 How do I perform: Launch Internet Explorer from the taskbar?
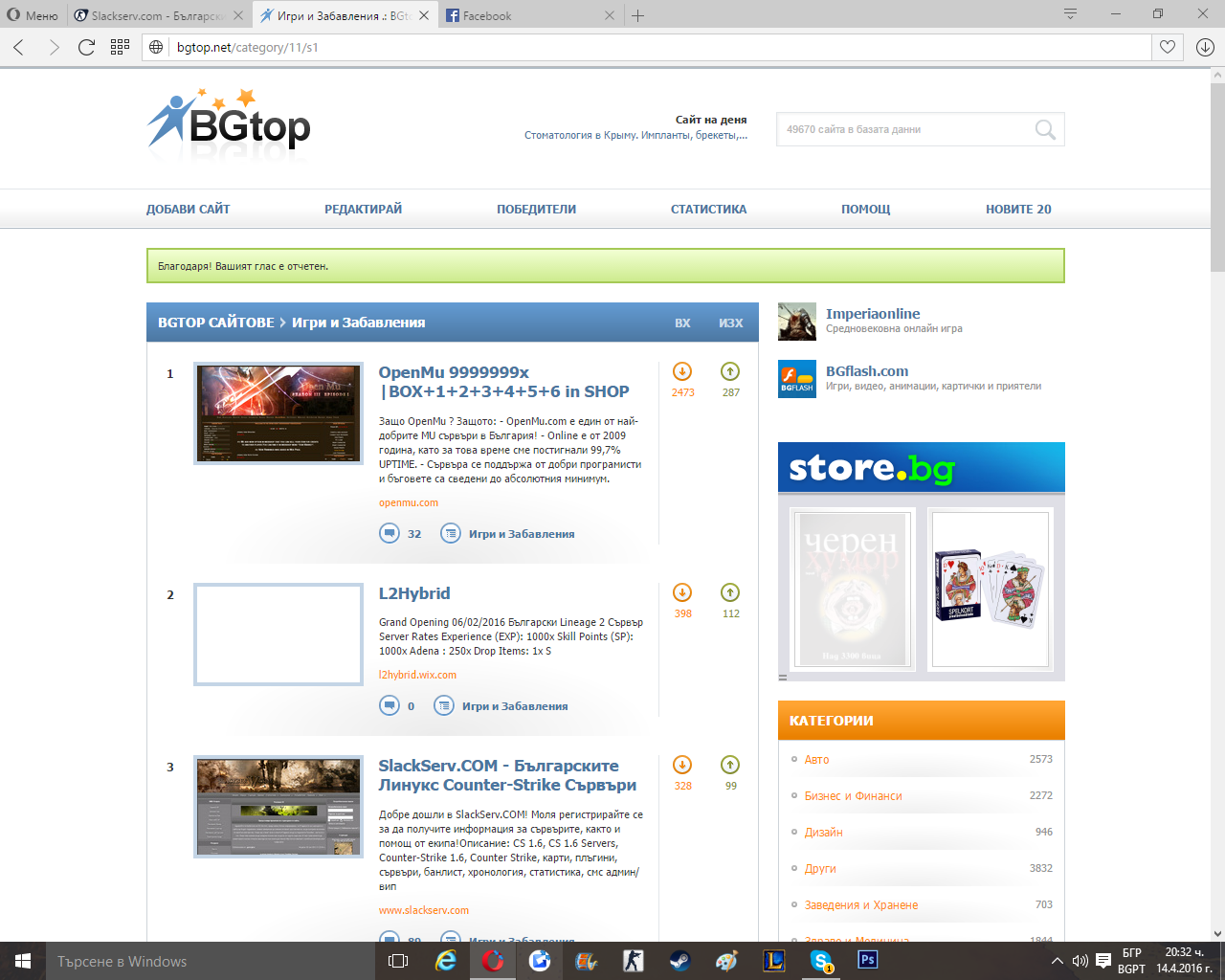446,961
